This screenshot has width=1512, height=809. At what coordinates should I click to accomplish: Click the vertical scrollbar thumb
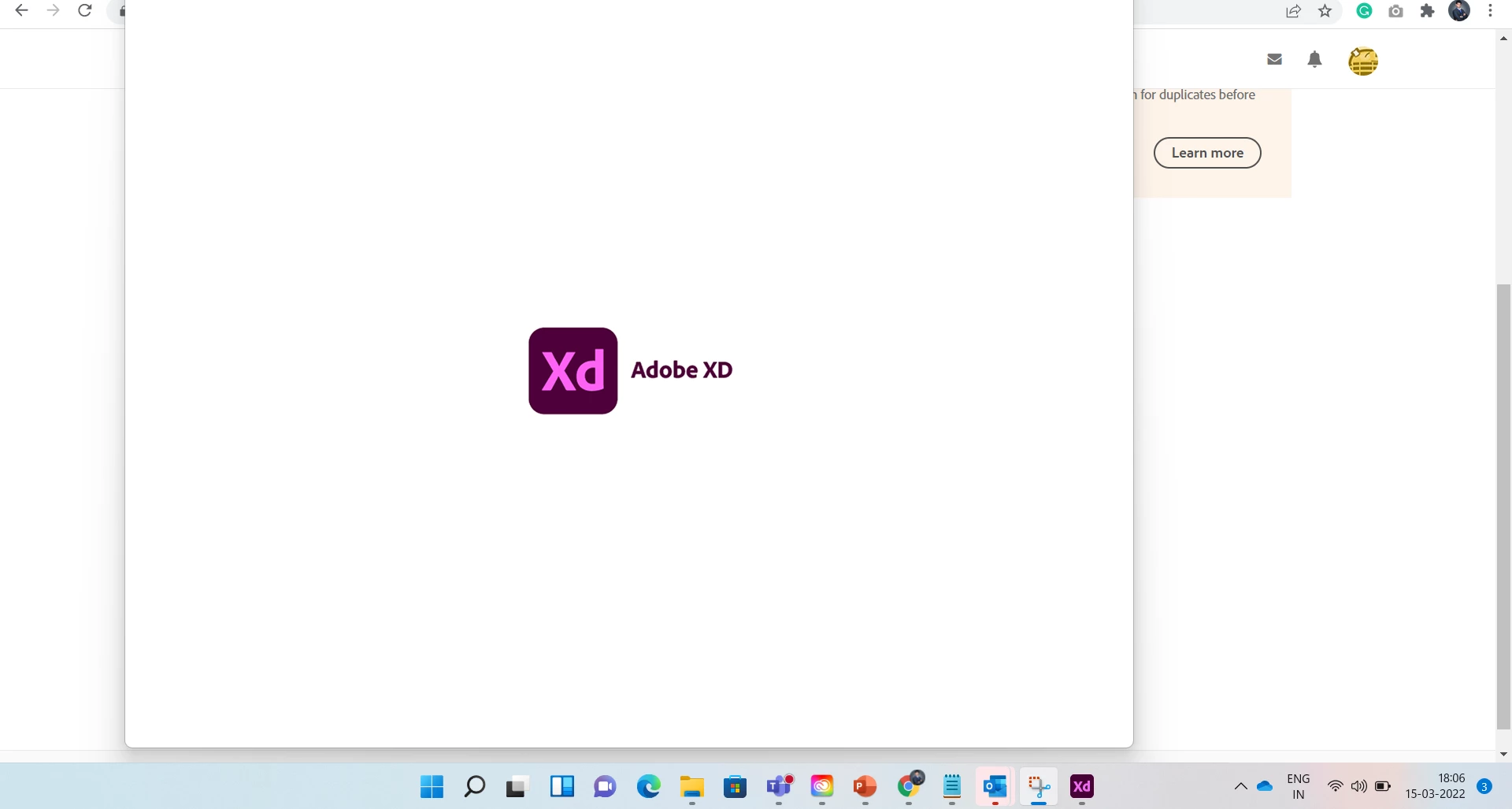click(1503, 507)
